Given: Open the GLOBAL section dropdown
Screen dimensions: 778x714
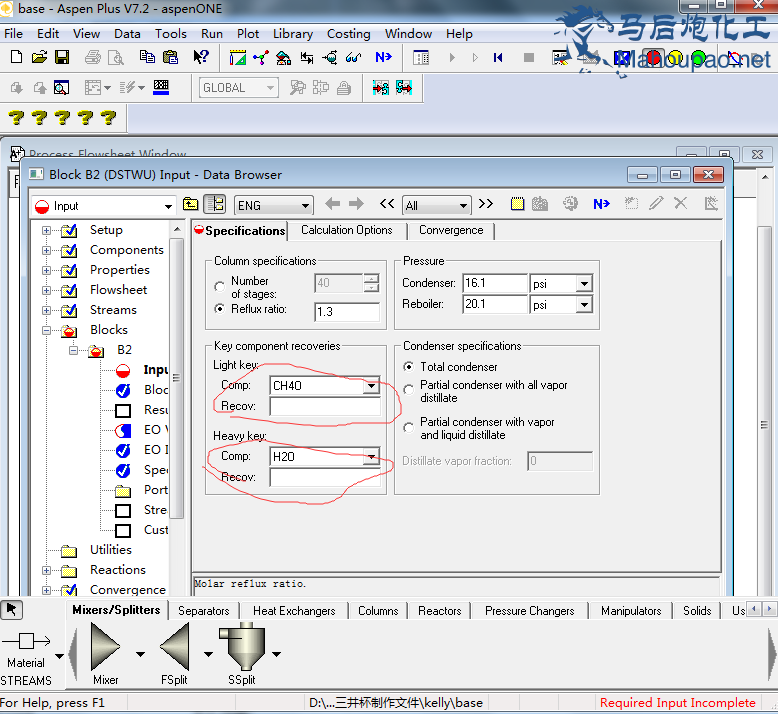Looking at the screenshot, I should (x=270, y=88).
